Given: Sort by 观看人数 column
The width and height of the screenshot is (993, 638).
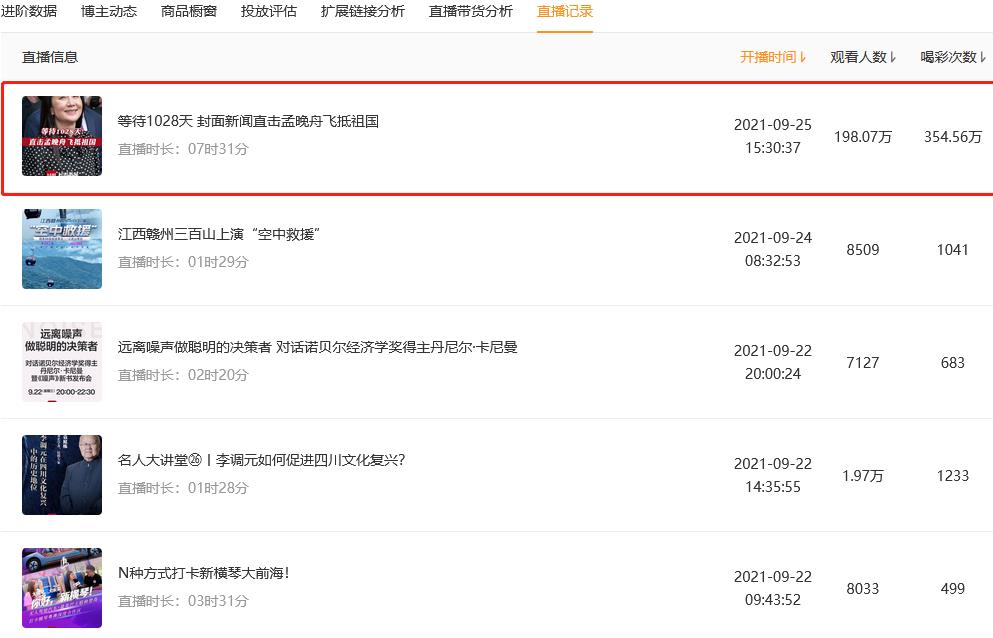Looking at the screenshot, I should (863, 57).
